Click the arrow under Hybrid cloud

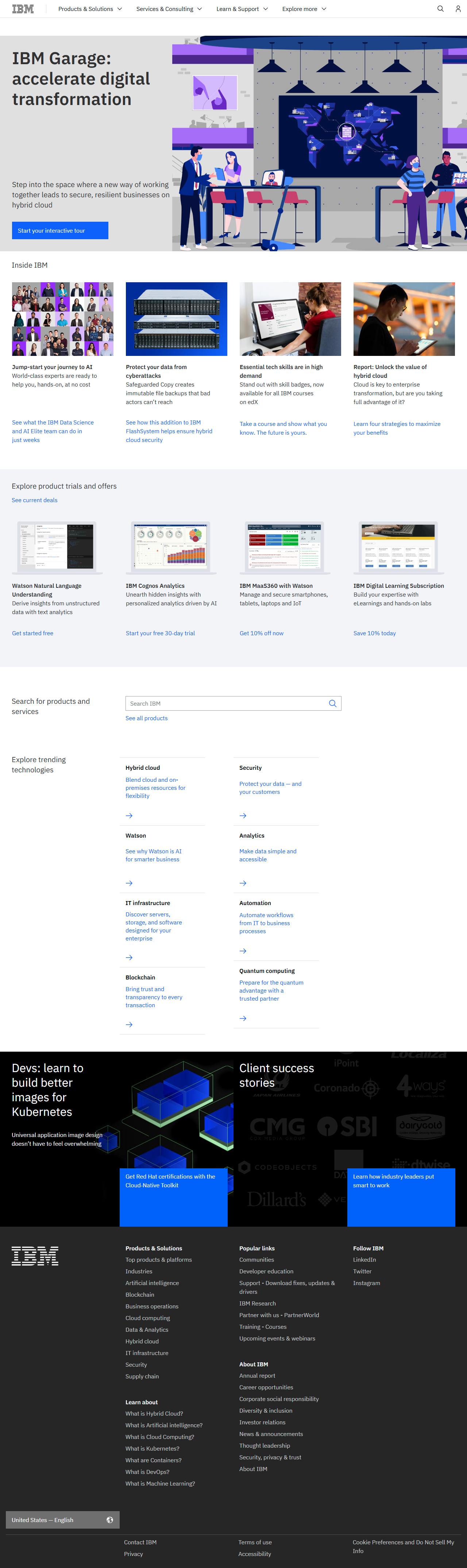click(129, 815)
